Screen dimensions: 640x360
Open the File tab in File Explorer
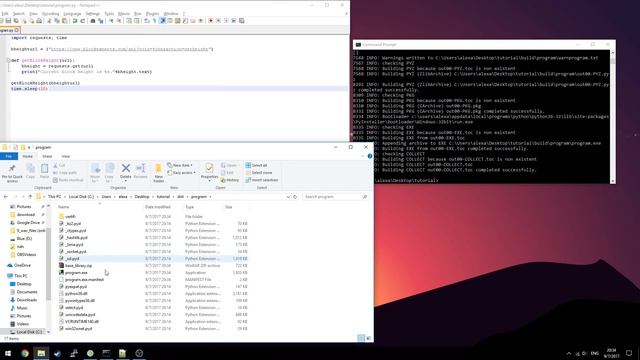pyautogui.click(x=9, y=156)
